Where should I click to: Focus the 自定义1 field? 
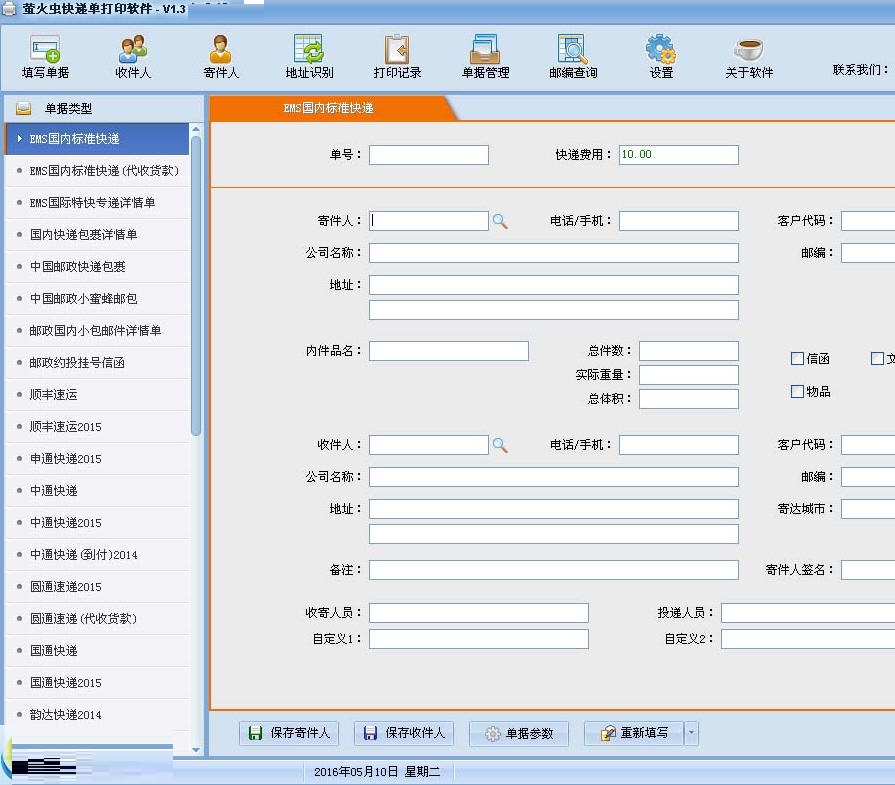[479, 639]
